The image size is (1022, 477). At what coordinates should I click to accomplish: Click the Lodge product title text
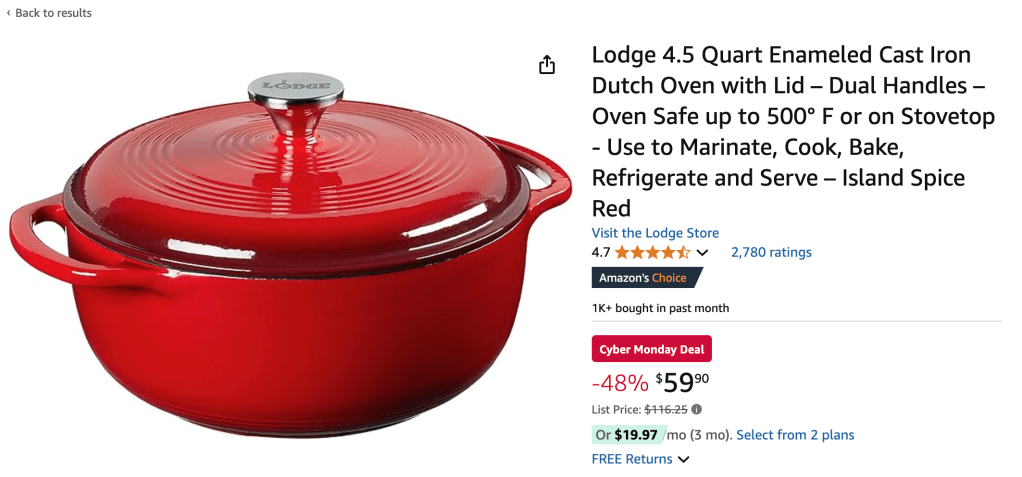(793, 132)
